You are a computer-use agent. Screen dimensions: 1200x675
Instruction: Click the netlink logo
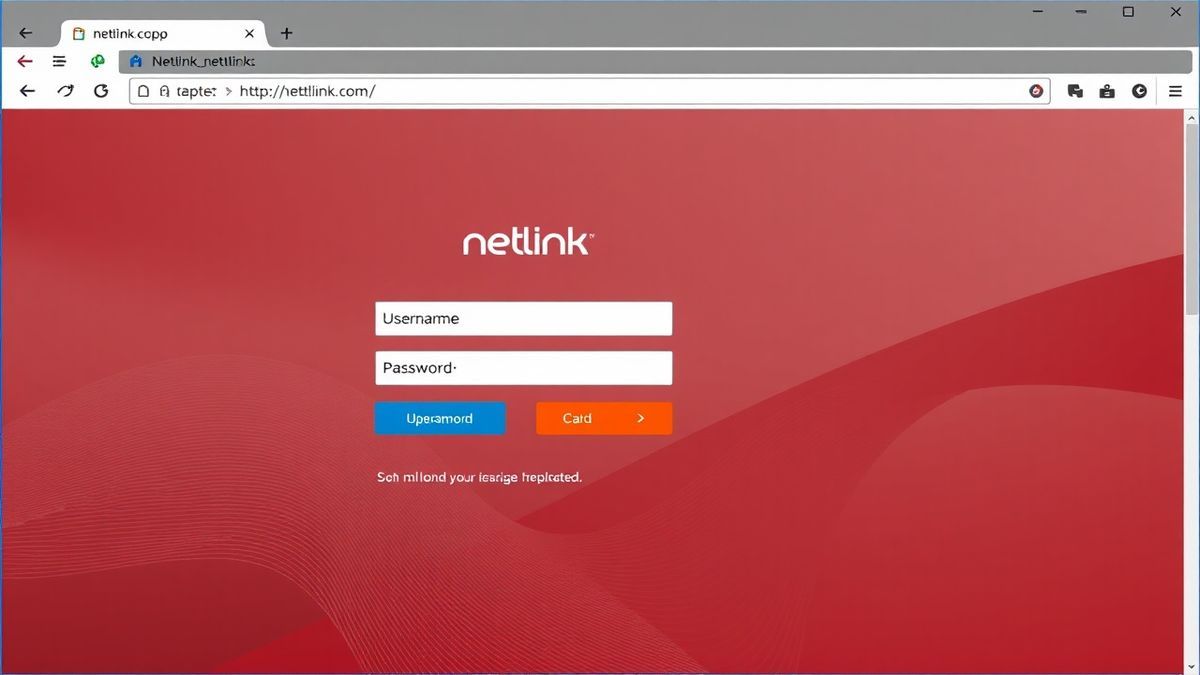(529, 242)
